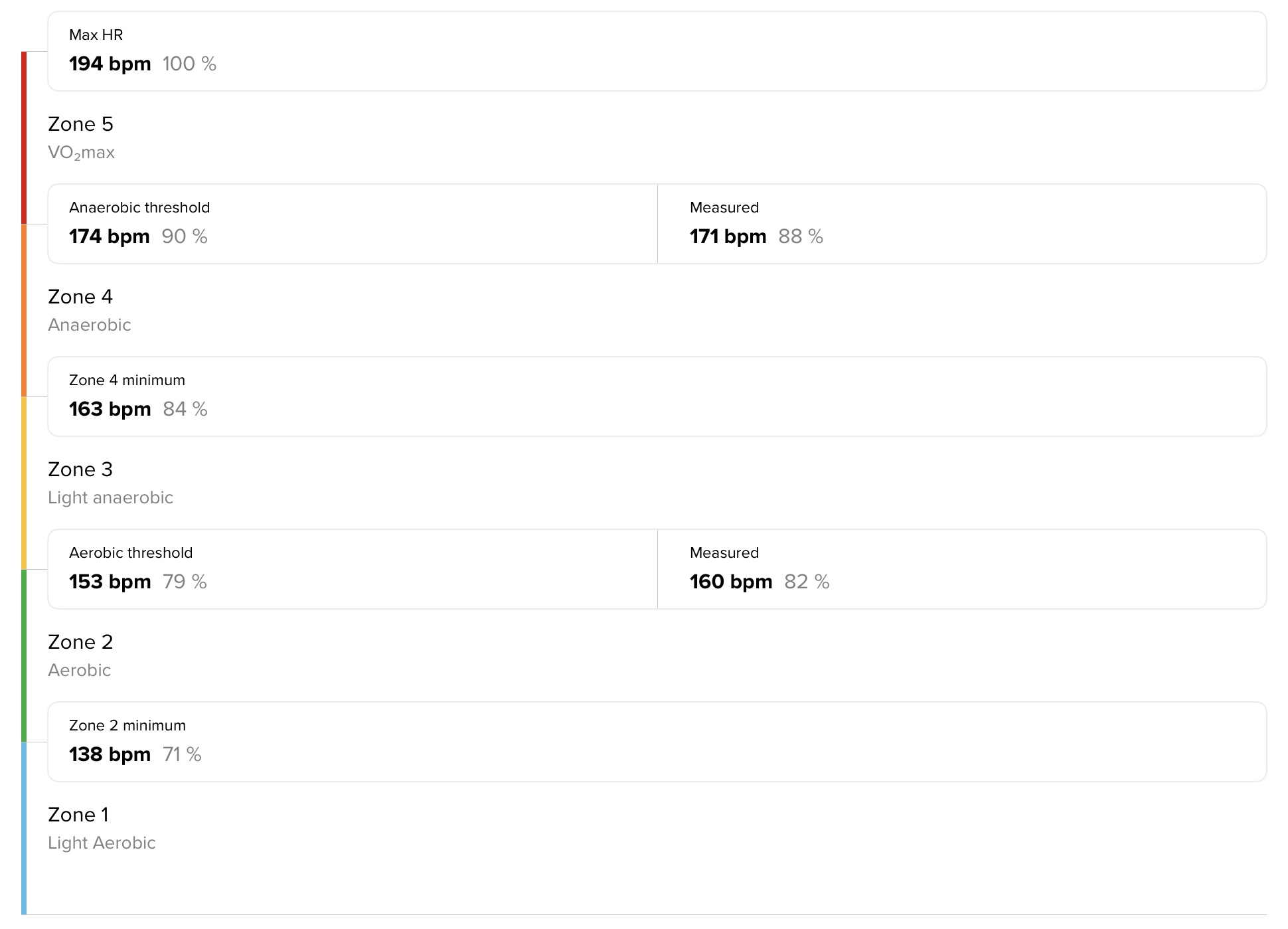Click the Zone 5 heading

click(x=80, y=124)
